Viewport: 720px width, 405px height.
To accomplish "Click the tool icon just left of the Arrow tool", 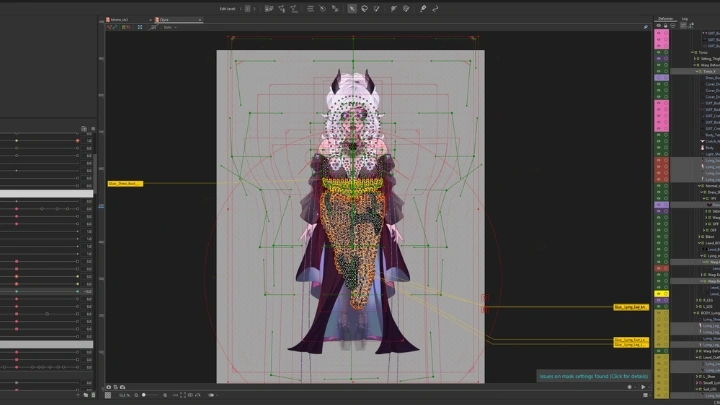I will 335,8.
